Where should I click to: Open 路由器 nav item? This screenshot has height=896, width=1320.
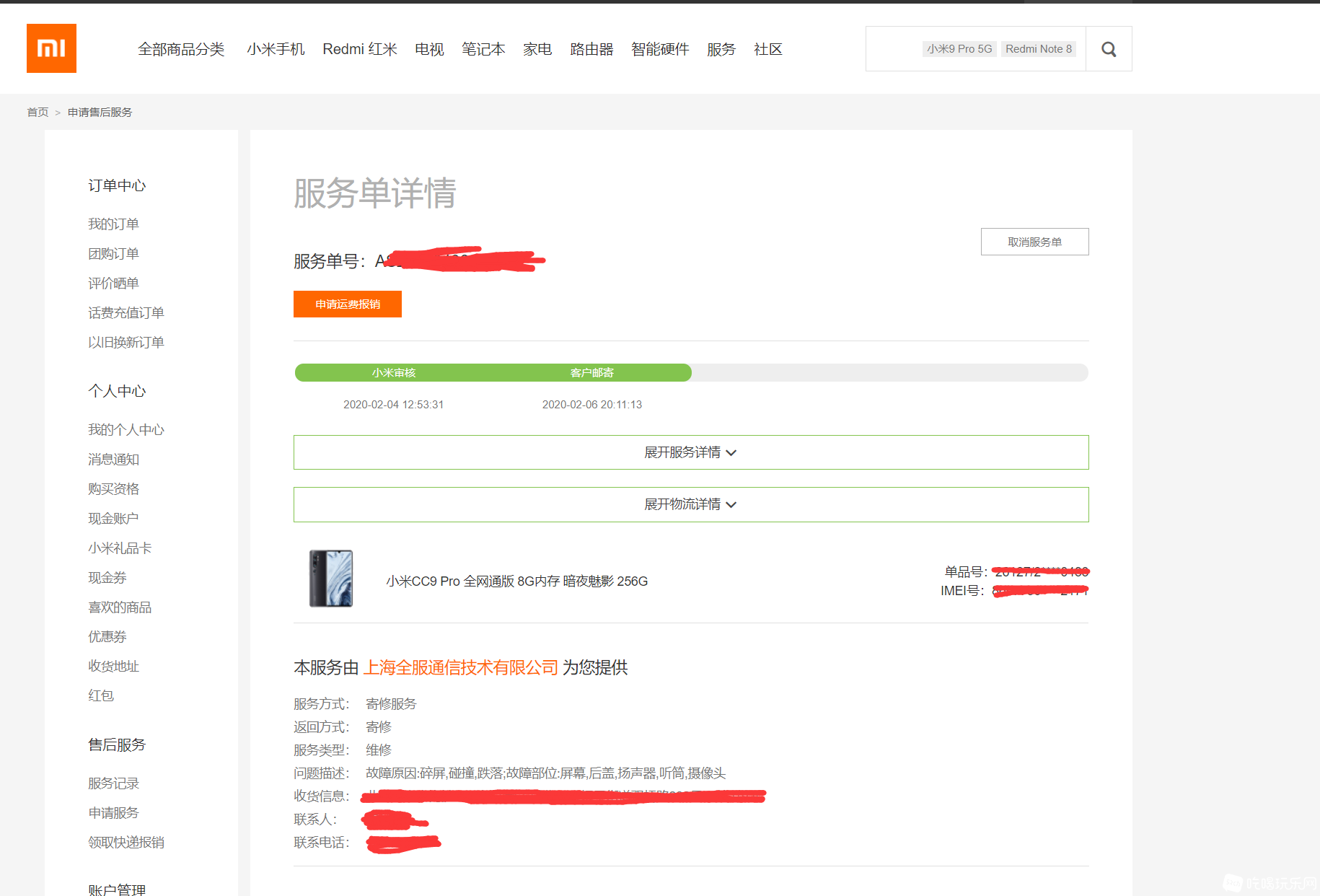(x=591, y=49)
